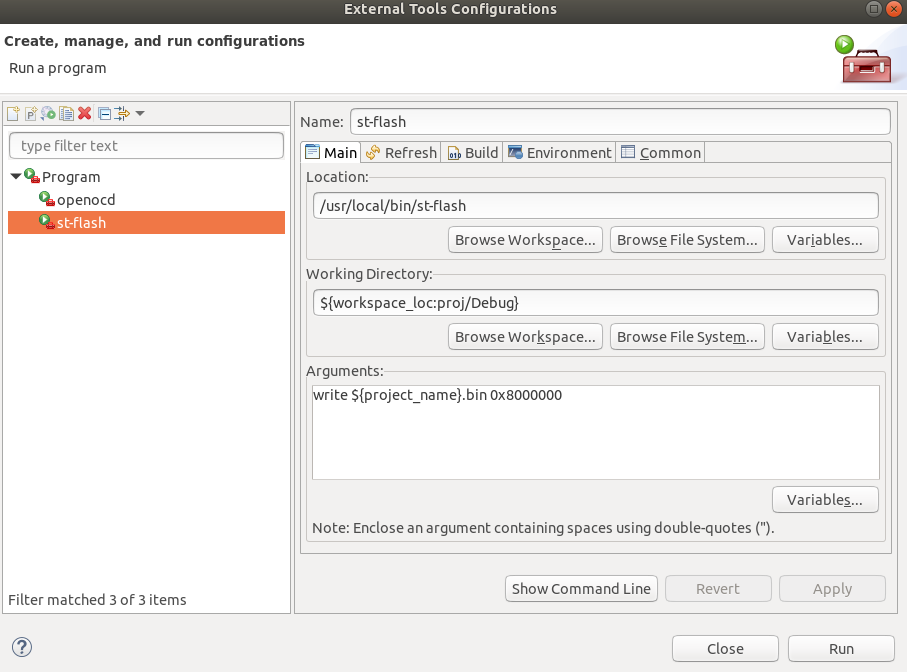This screenshot has height=672, width=907.
Task: Filter launch configurations with the filter icon
Action: (120, 113)
